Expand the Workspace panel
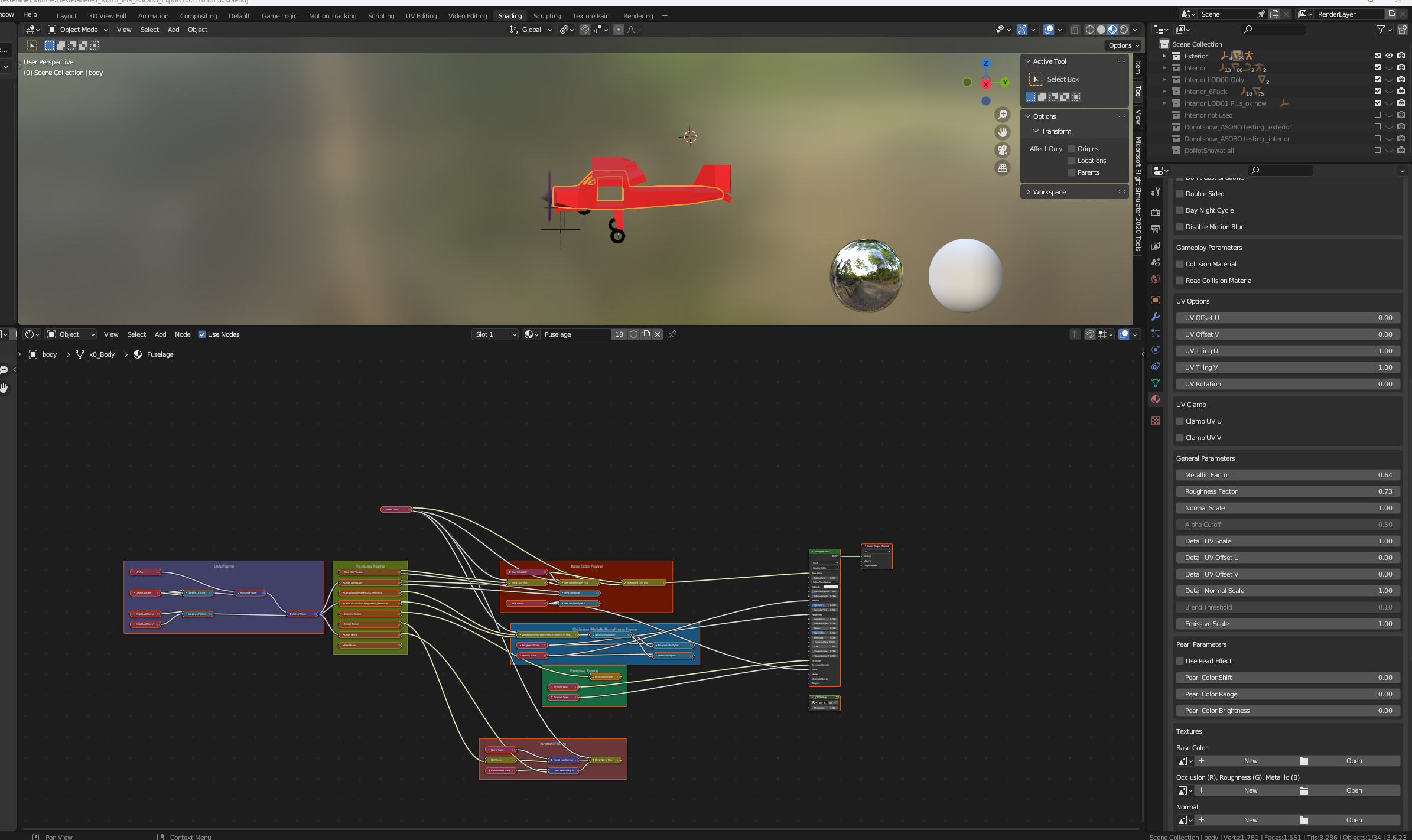The width and height of the screenshot is (1412, 840). click(x=1049, y=192)
